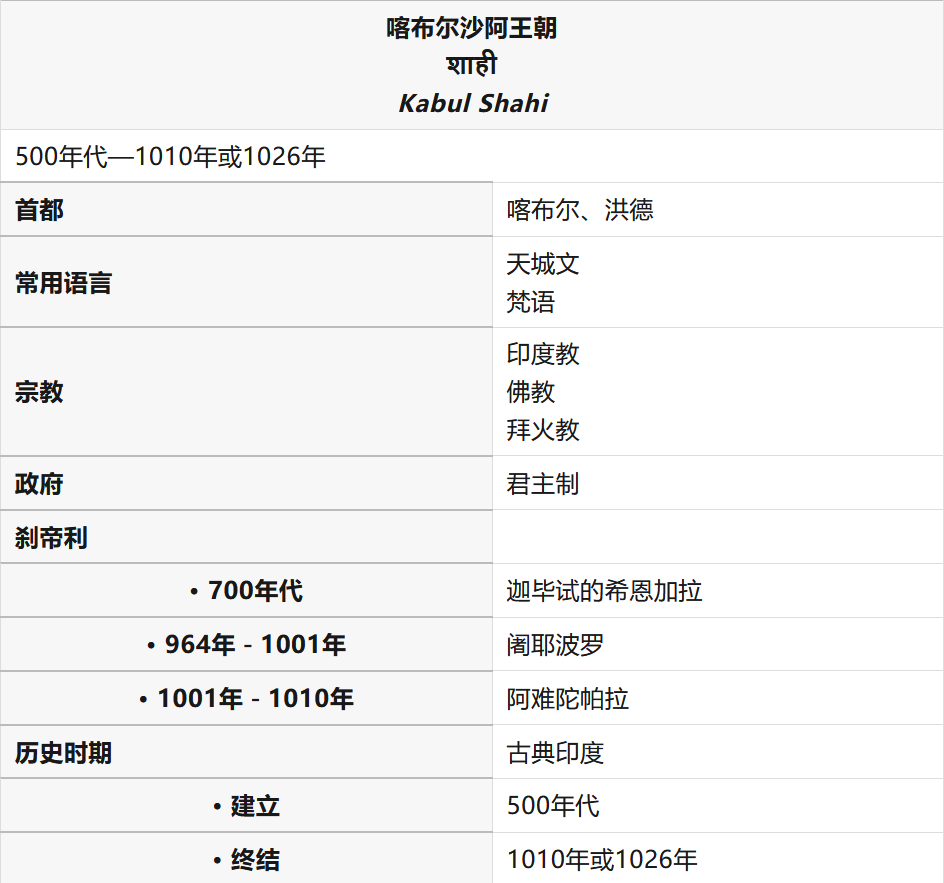The width and height of the screenshot is (944, 883).
Task: Open the 天城文 language link
Action: [x=543, y=264]
